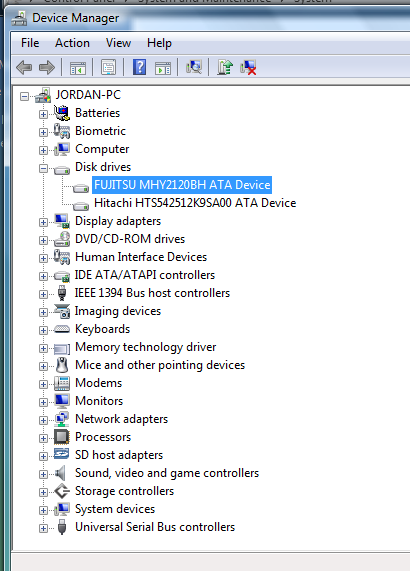
Task: Click Scan for hardware changes icon
Action: point(194,67)
